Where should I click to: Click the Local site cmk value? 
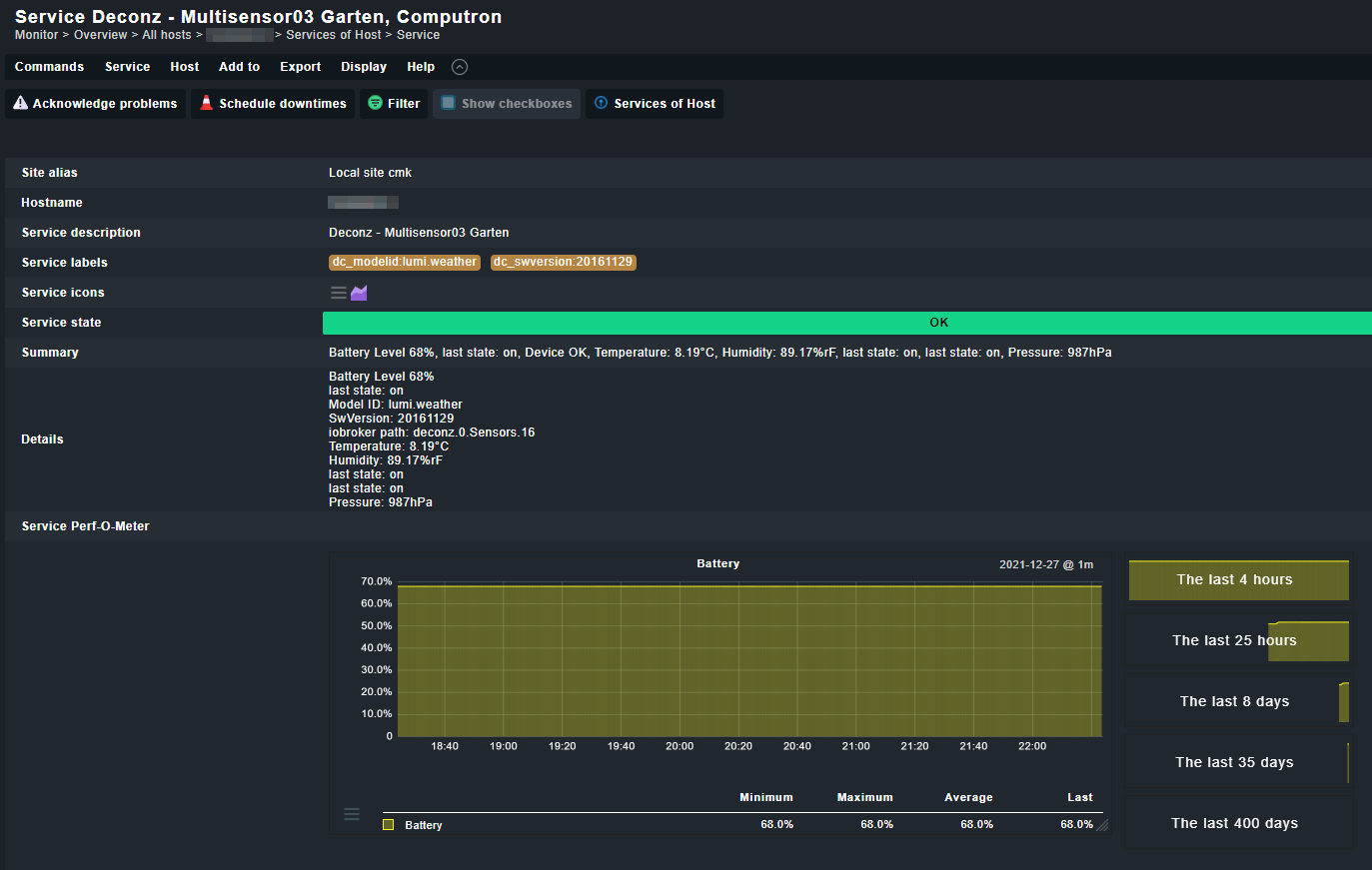pos(370,173)
